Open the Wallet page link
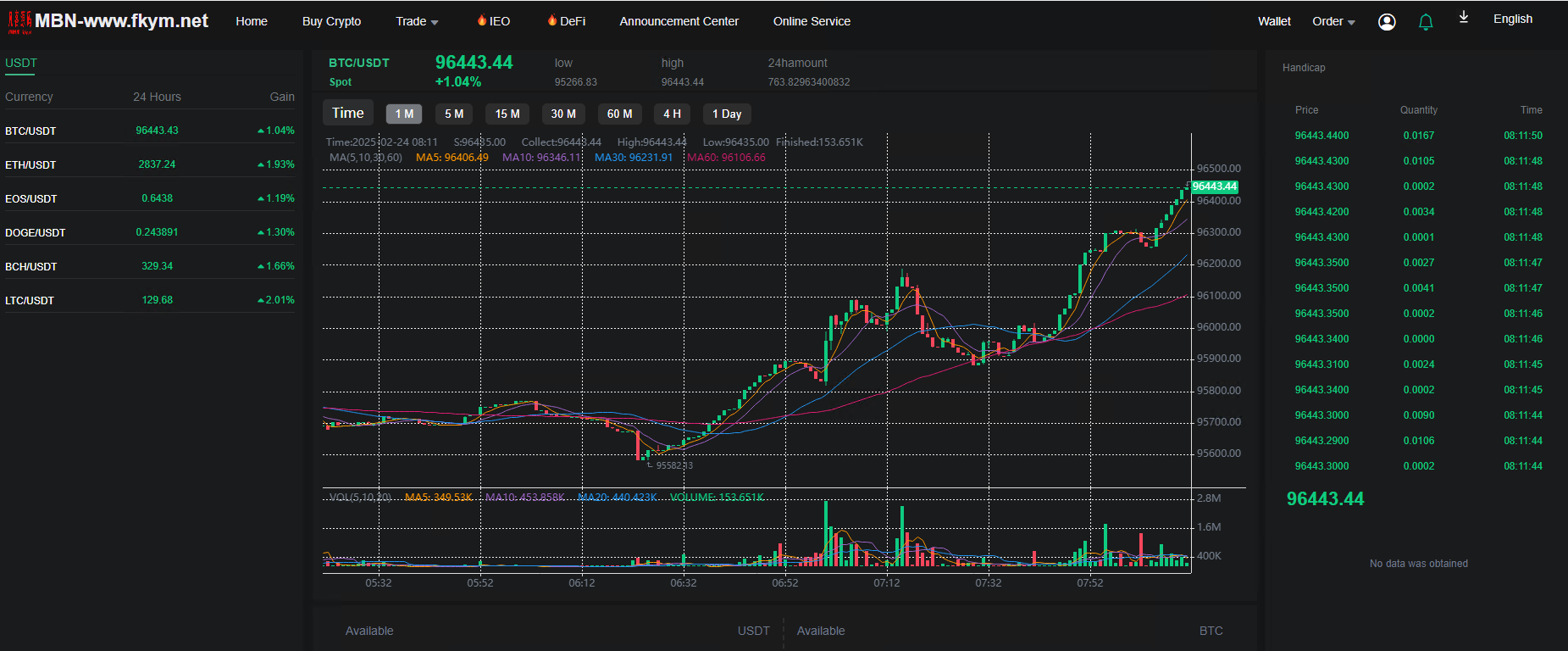The image size is (1568, 651). coord(1274,21)
